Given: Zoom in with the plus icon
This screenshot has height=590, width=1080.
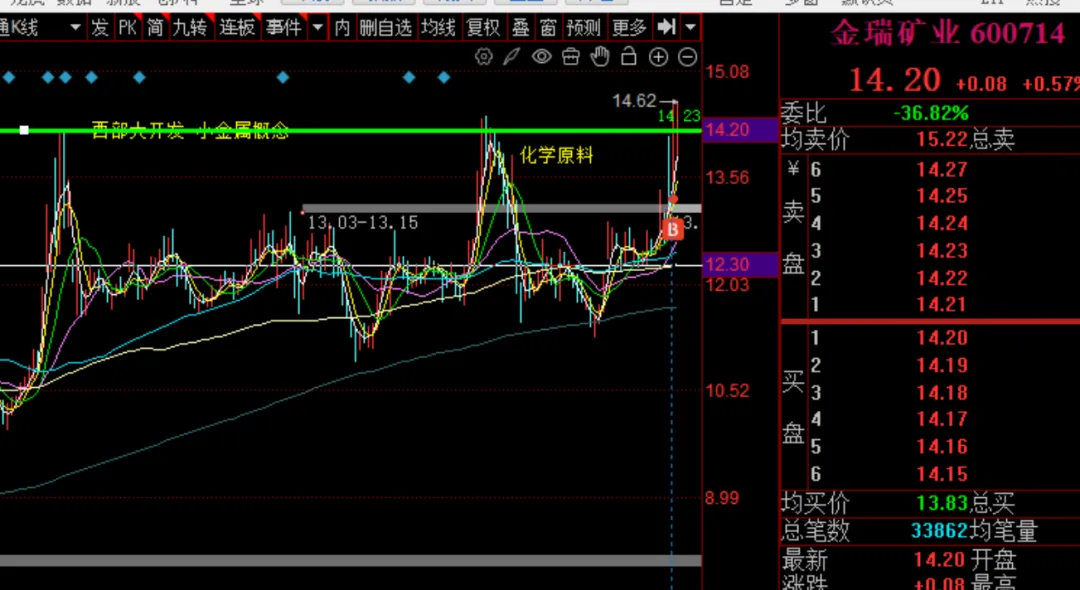Looking at the screenshot, I should click(658, 57).
